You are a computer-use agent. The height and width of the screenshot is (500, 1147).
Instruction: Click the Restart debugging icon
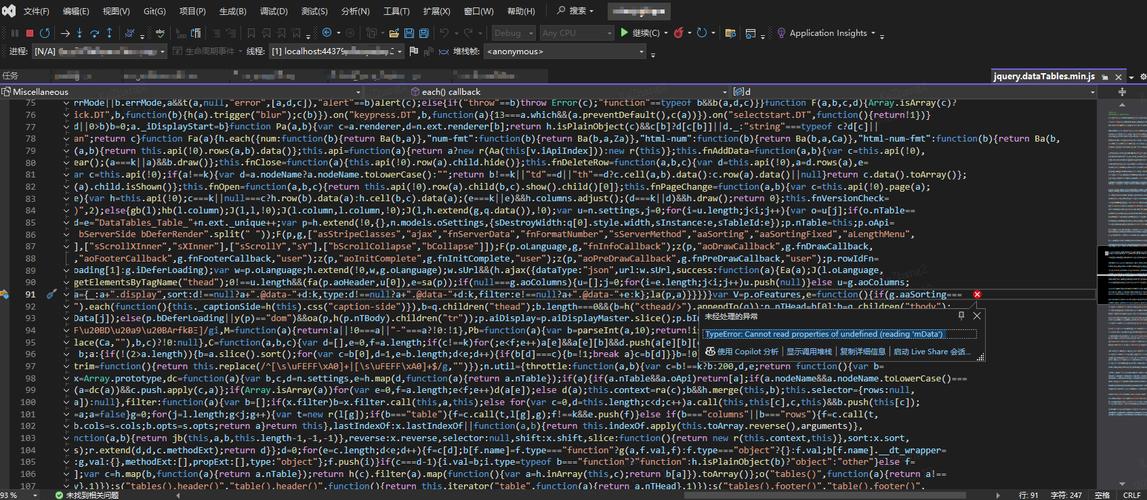pos(45,33)
